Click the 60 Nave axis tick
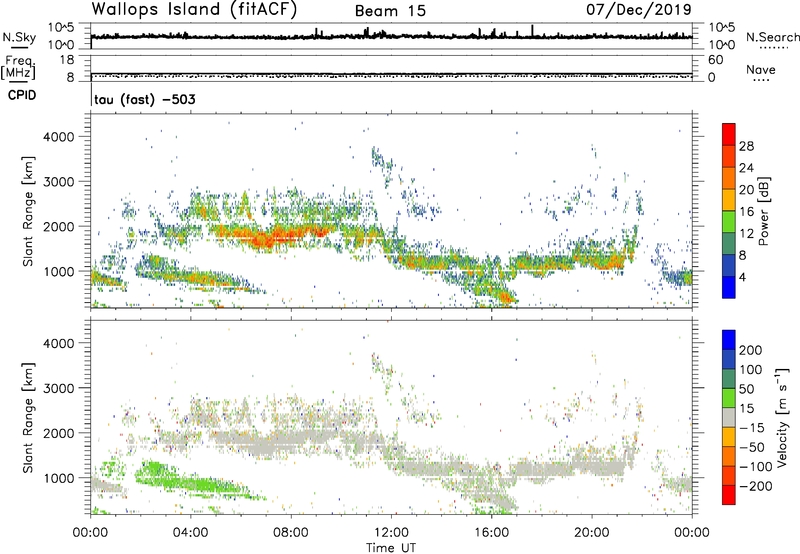This screenshot has height=554, width=800. (x=715, y=60)
